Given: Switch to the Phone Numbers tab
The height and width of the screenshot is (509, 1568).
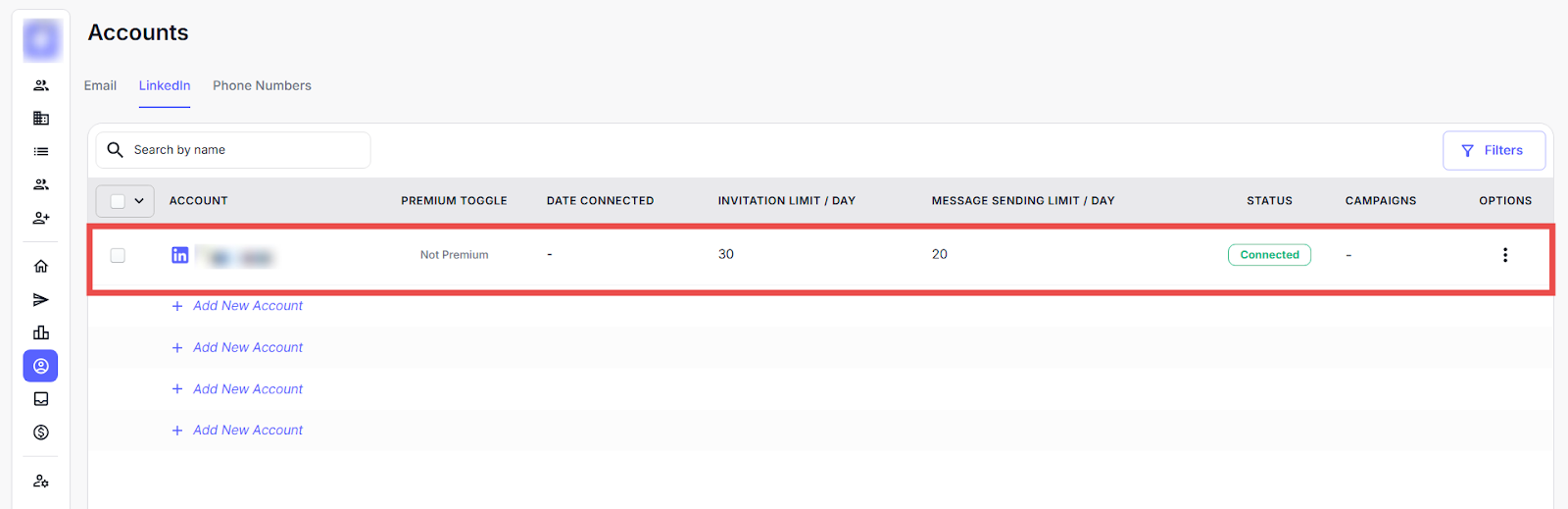Looking at the screenshot, I should pyautogui.click(x=262, y=86).
